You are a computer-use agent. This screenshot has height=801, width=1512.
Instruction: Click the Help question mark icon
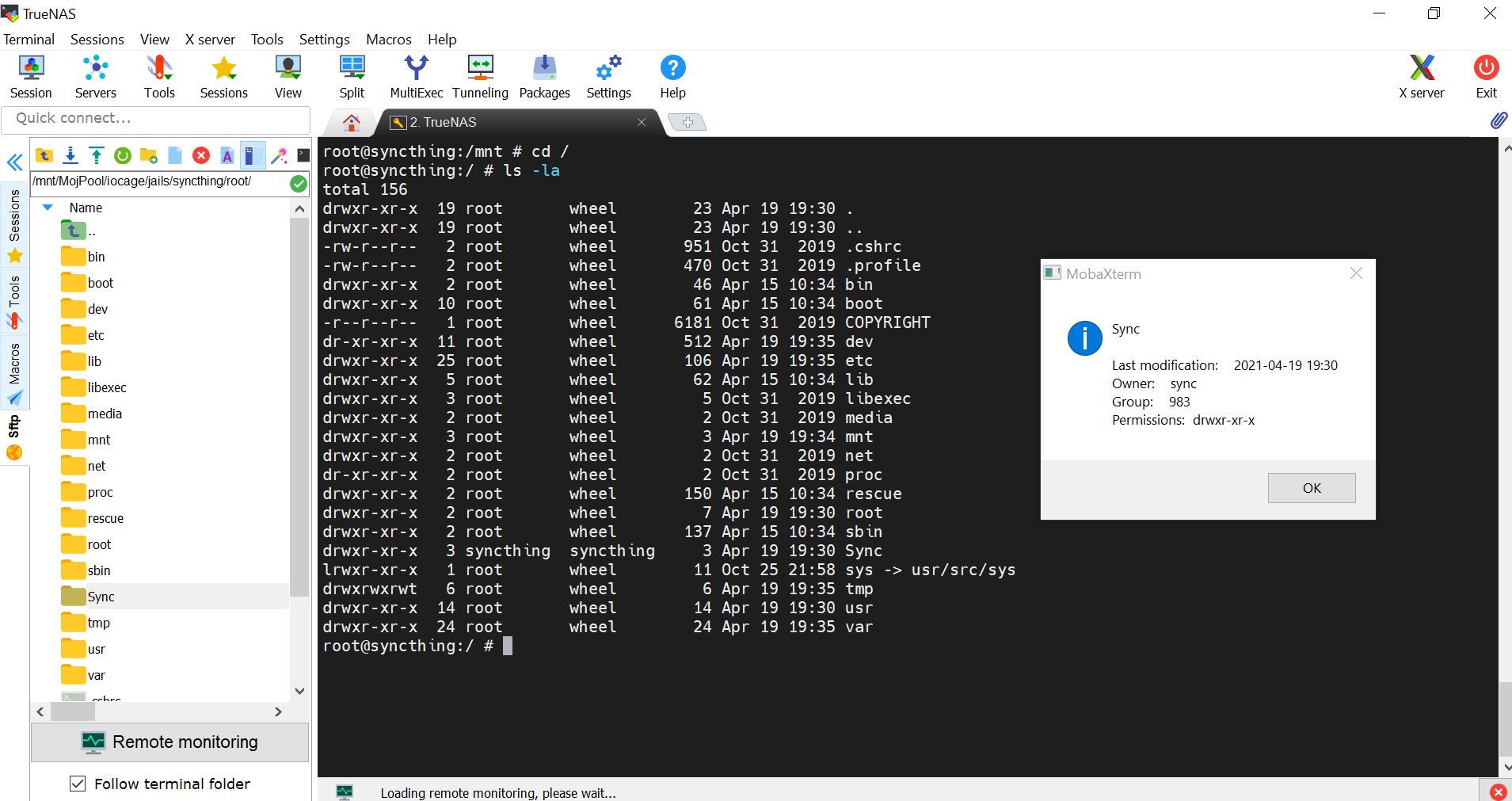(x=672, y=77)
